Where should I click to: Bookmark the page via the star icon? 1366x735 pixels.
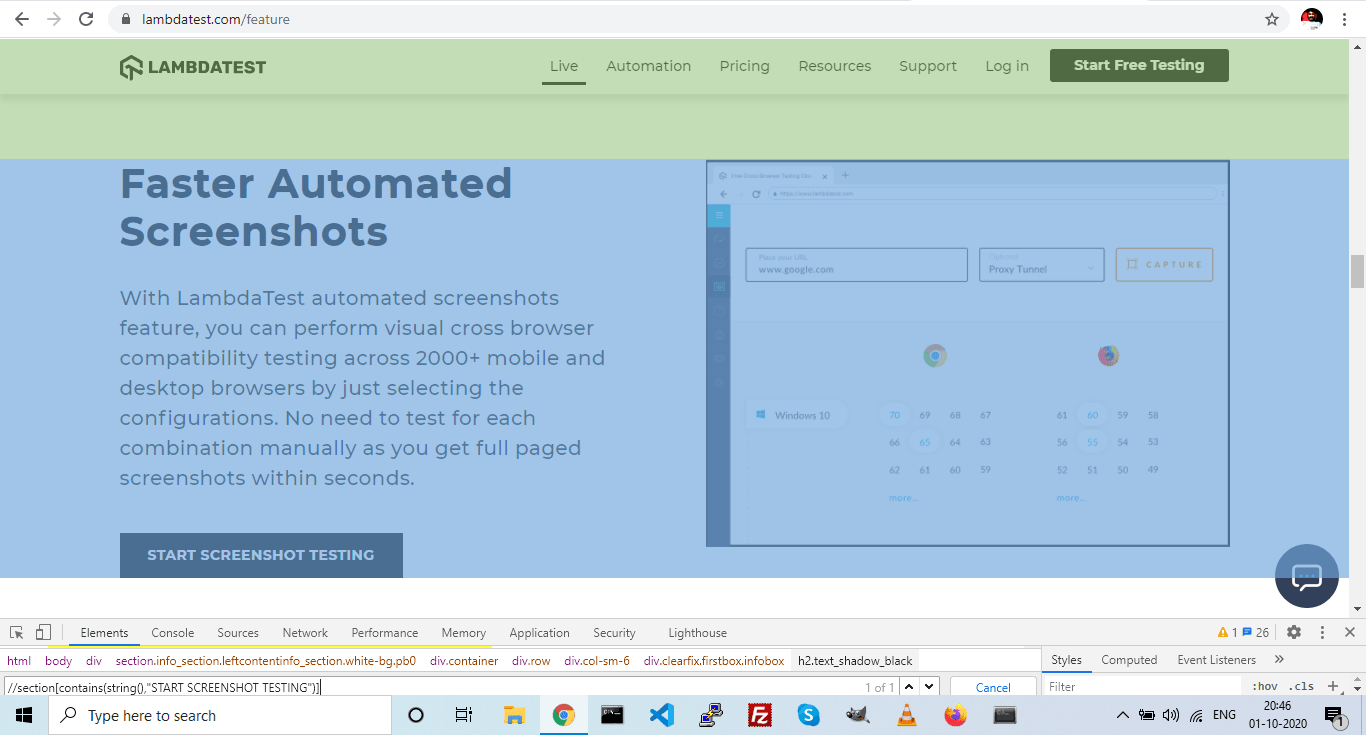pos(1271,18)
